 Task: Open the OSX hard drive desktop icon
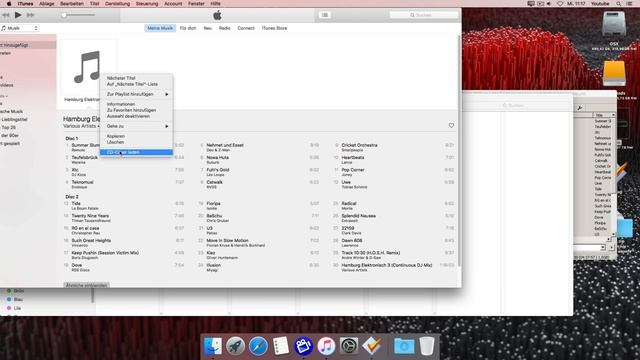[x=613, y=25]
